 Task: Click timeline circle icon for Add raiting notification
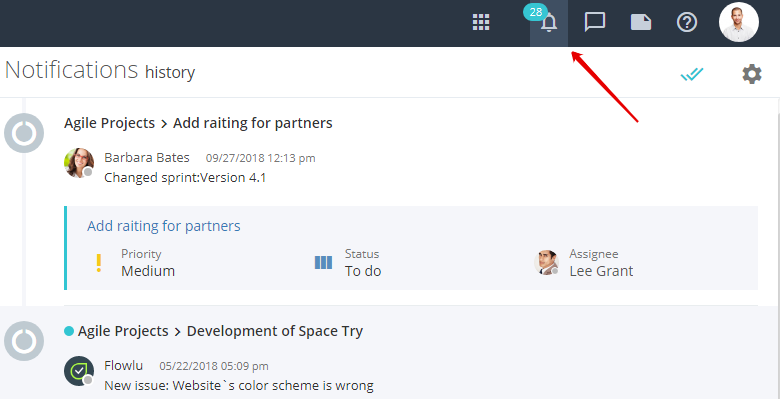point(24,133)
